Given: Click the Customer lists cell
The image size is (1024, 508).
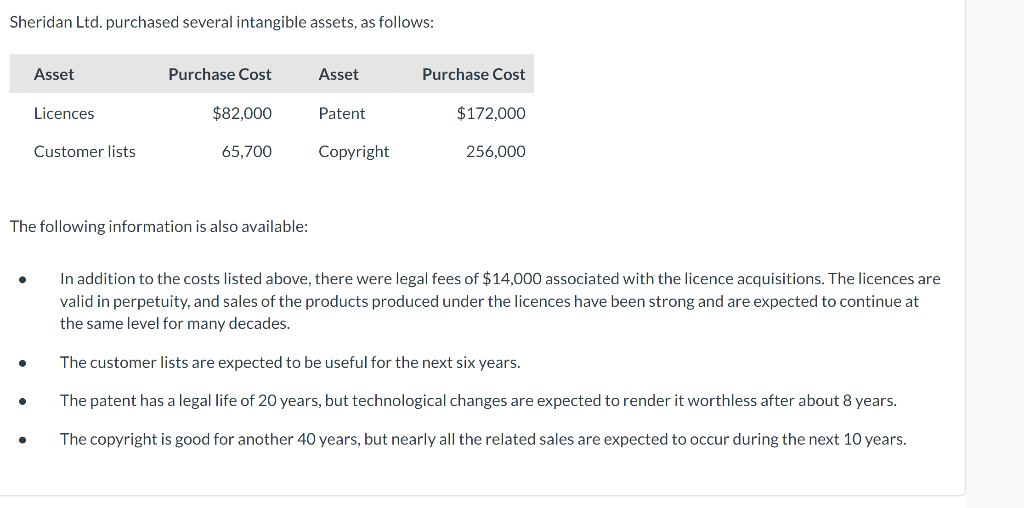Looking at the screenshot, I should pyautogui.click(x=85, y=151).
